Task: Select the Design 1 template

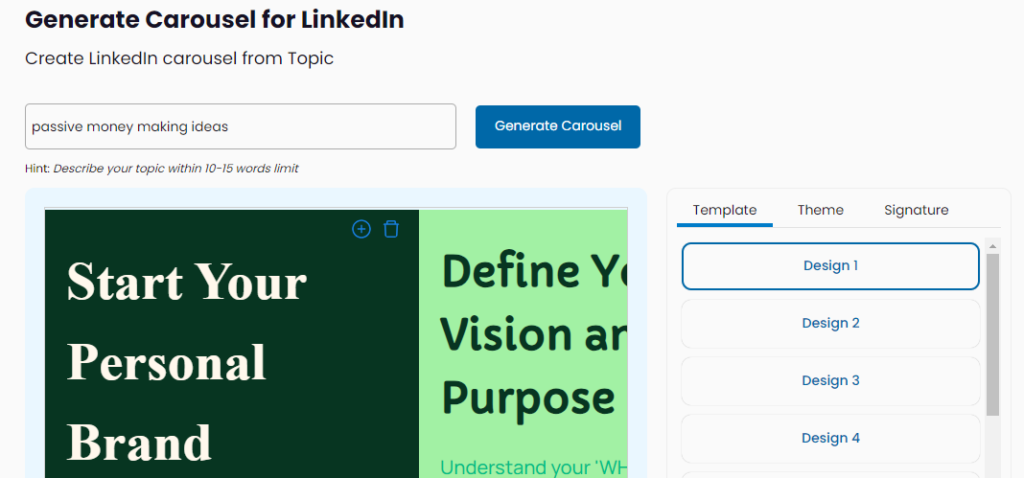Action: [830, 266]
